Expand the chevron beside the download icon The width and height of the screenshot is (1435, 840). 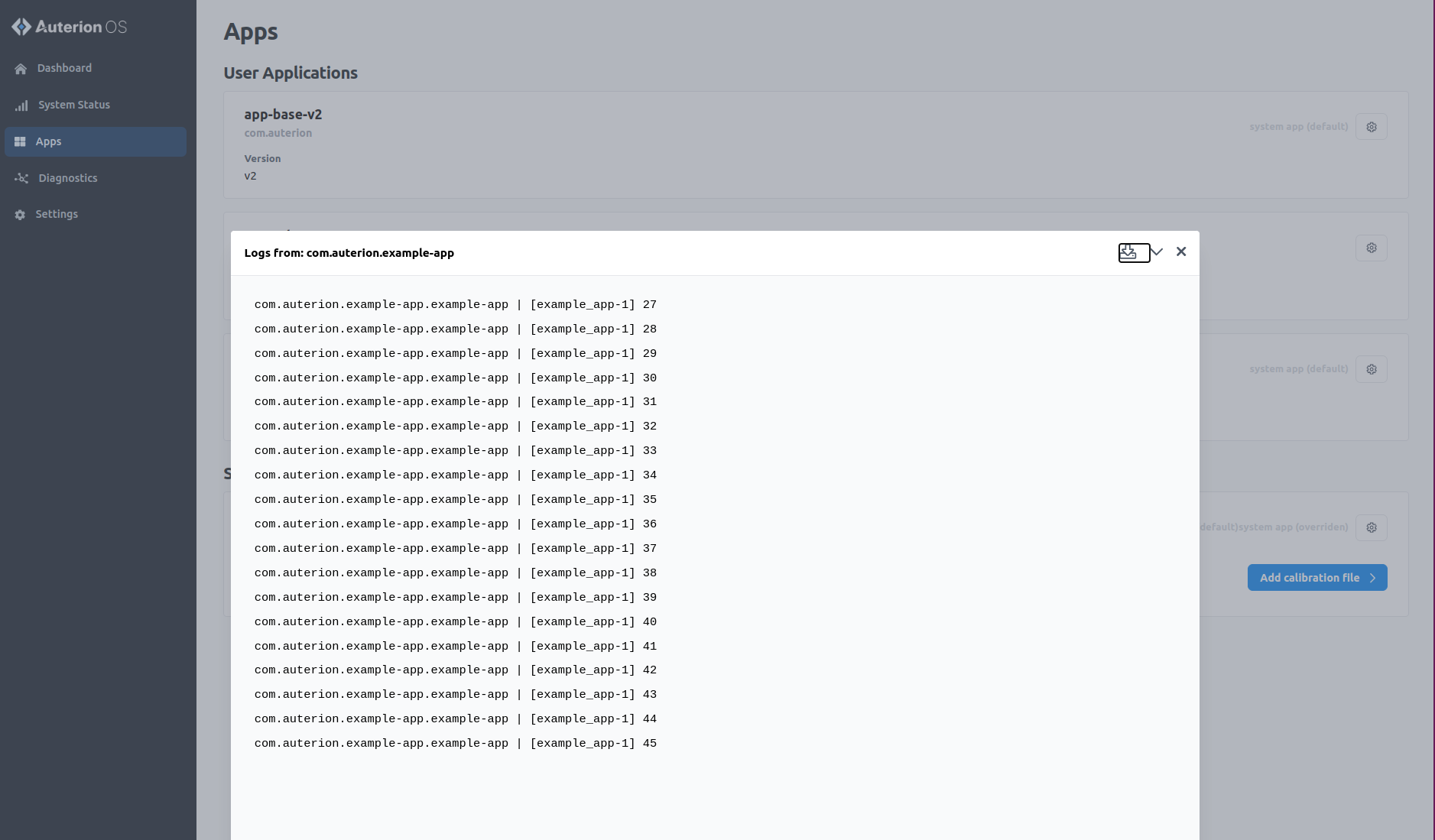(1157, 252)
